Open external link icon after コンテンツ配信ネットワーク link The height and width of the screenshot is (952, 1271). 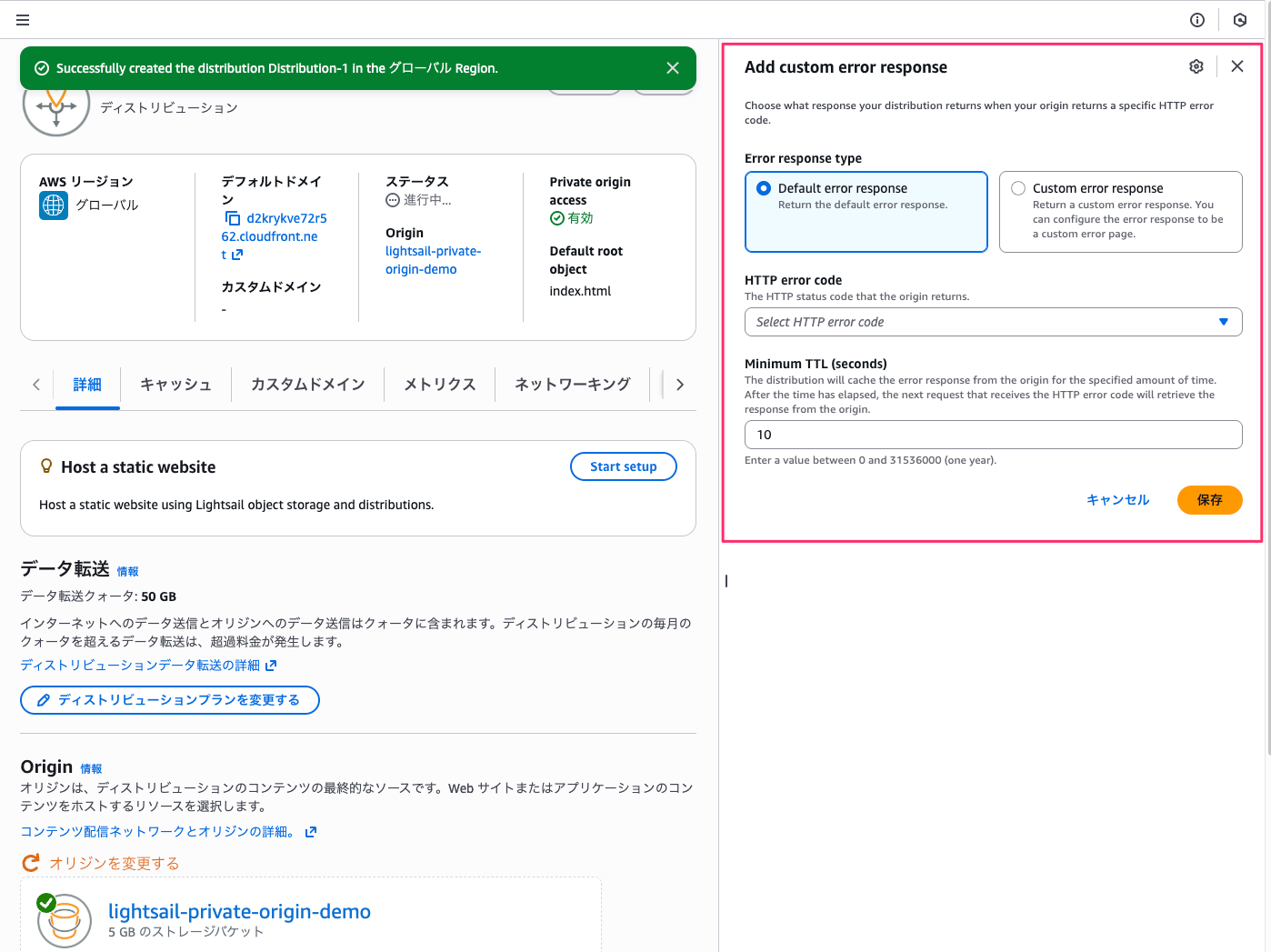311,832
